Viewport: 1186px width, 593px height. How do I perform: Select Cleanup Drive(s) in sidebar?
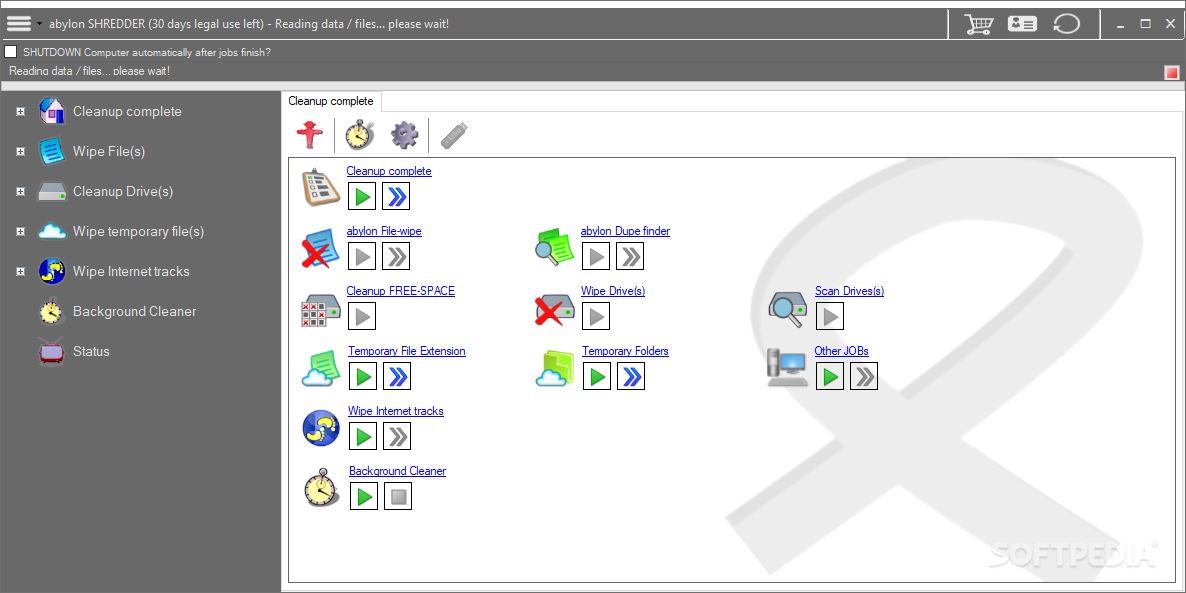(123, 191)
